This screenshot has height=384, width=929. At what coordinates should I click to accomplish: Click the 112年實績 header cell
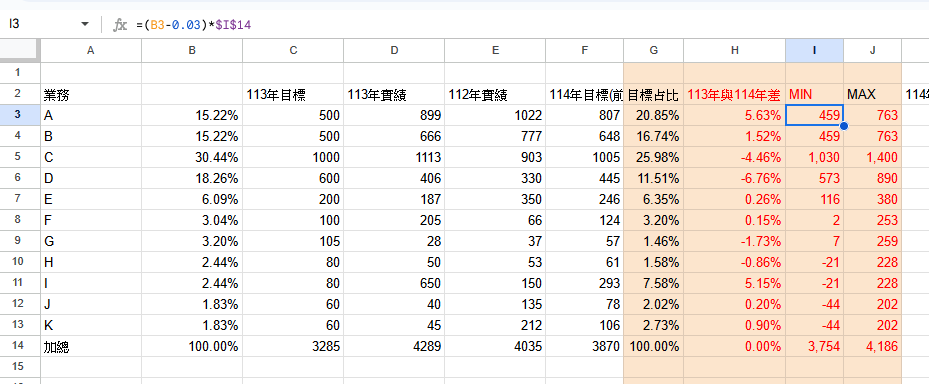tap(495, 94)
